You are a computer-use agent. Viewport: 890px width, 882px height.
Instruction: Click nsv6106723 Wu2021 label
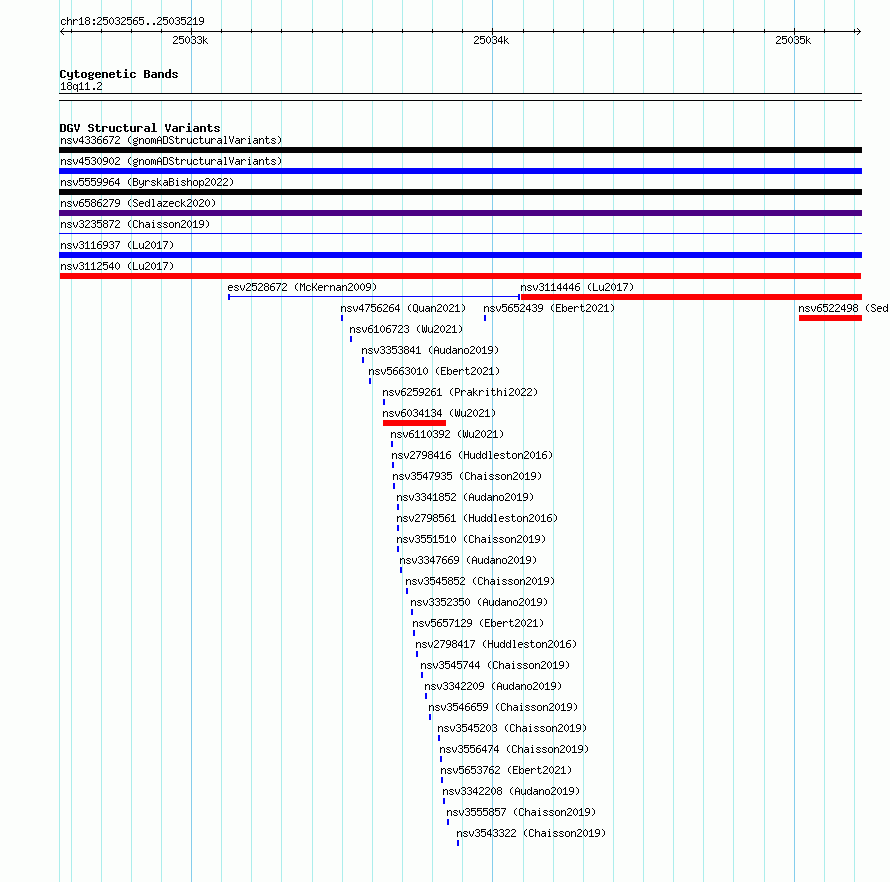coord(406,329)
